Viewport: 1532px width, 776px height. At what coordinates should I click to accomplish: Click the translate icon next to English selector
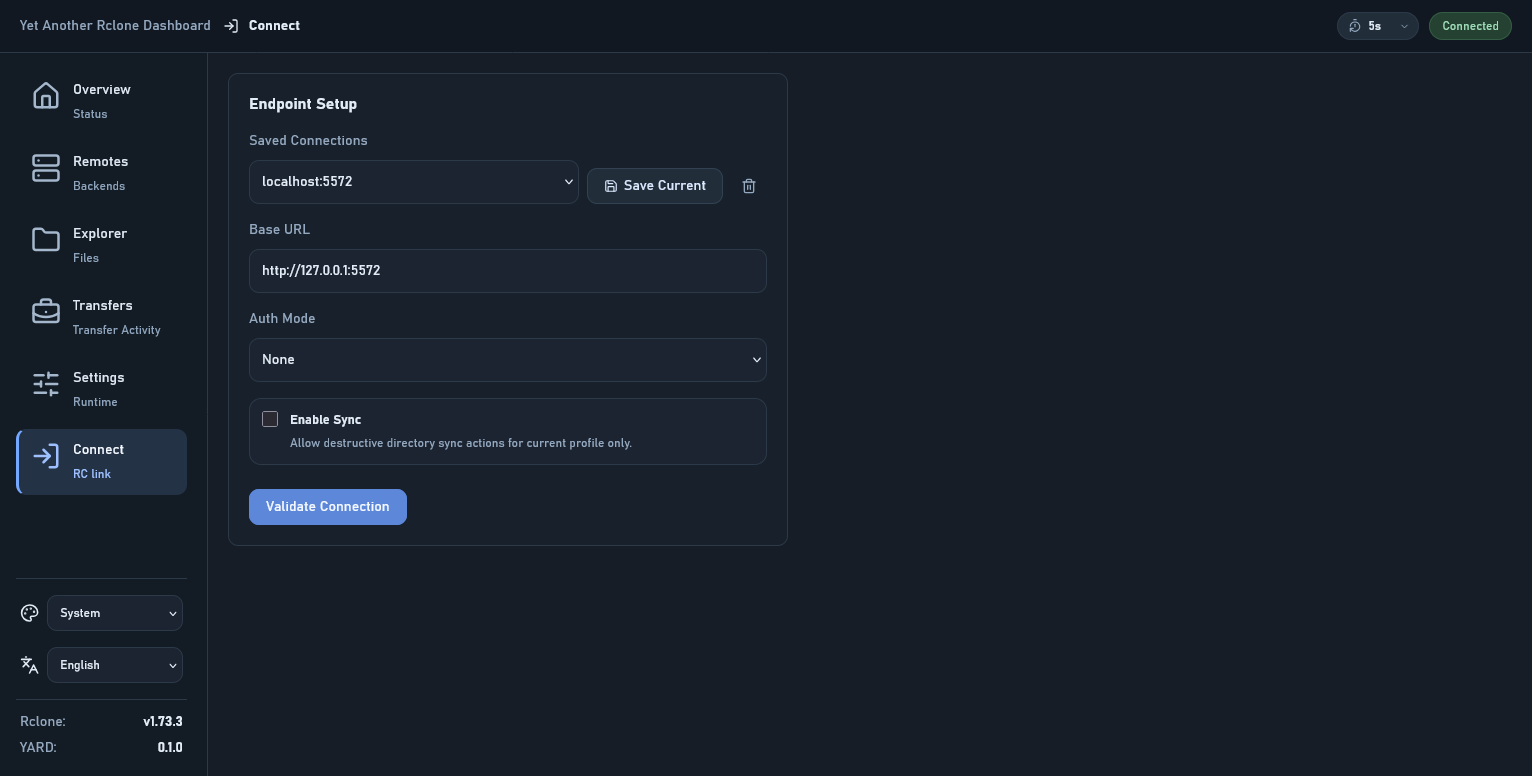coord(29,664)
